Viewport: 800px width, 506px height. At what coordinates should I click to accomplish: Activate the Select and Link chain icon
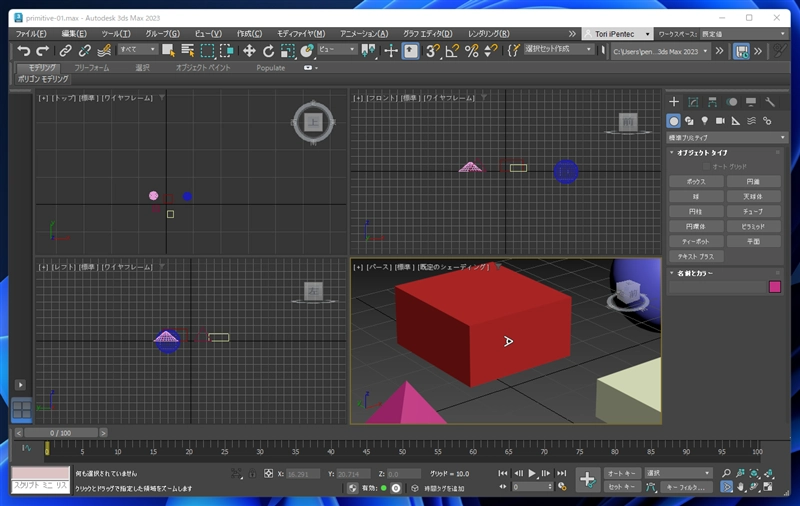65,50
